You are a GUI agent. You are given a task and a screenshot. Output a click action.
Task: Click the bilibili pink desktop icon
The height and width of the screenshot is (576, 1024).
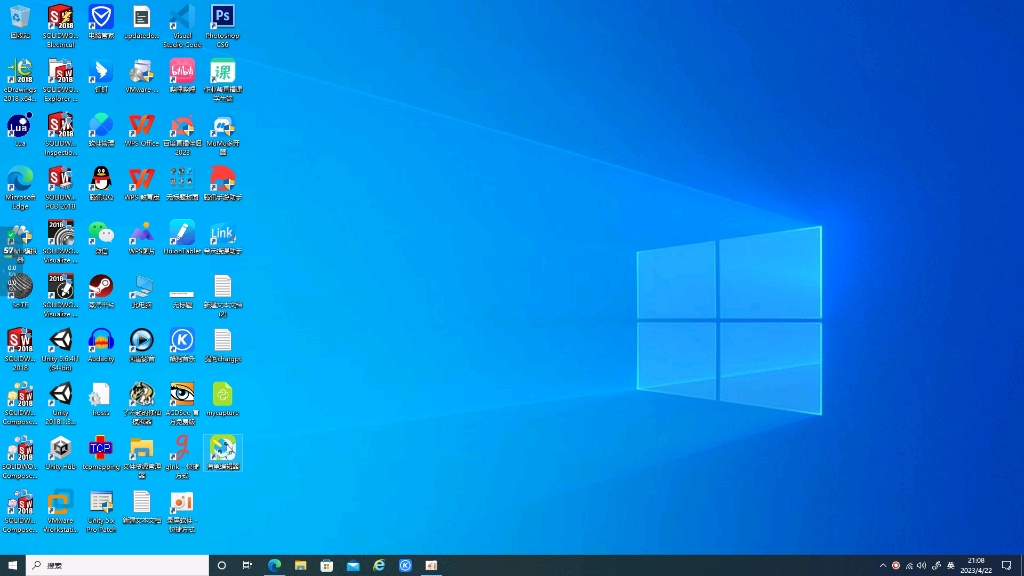(181, 71)
